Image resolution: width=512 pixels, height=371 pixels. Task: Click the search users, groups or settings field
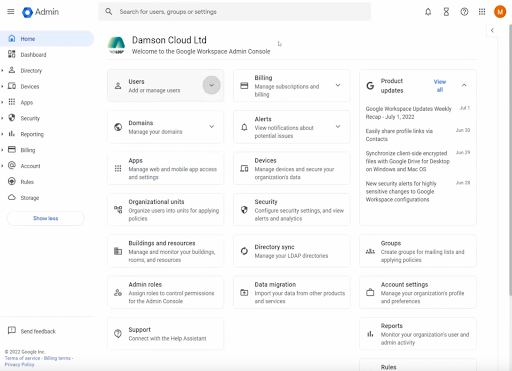pyautogui.click(x=234, y=12)
